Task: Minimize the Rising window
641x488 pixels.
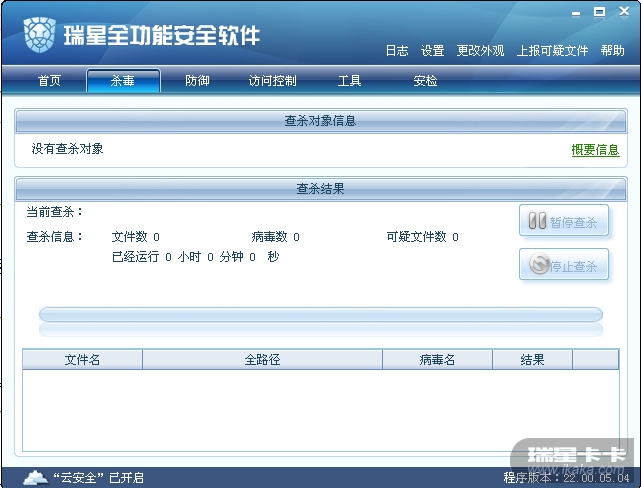Action: (576, 14)
